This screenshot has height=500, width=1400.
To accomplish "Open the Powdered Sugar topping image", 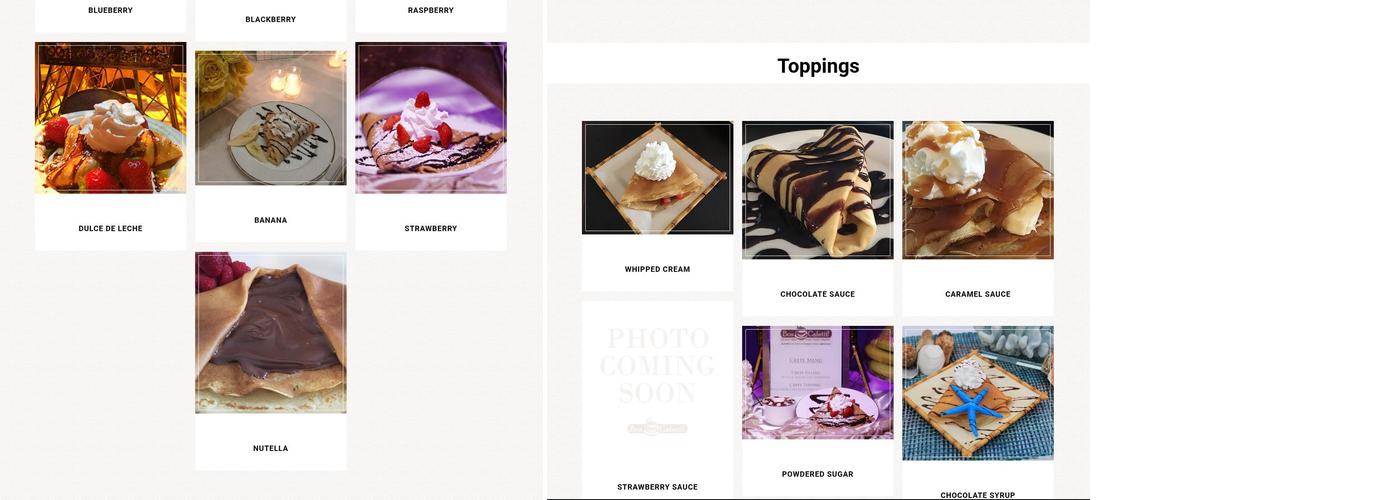I will (818, 383).
